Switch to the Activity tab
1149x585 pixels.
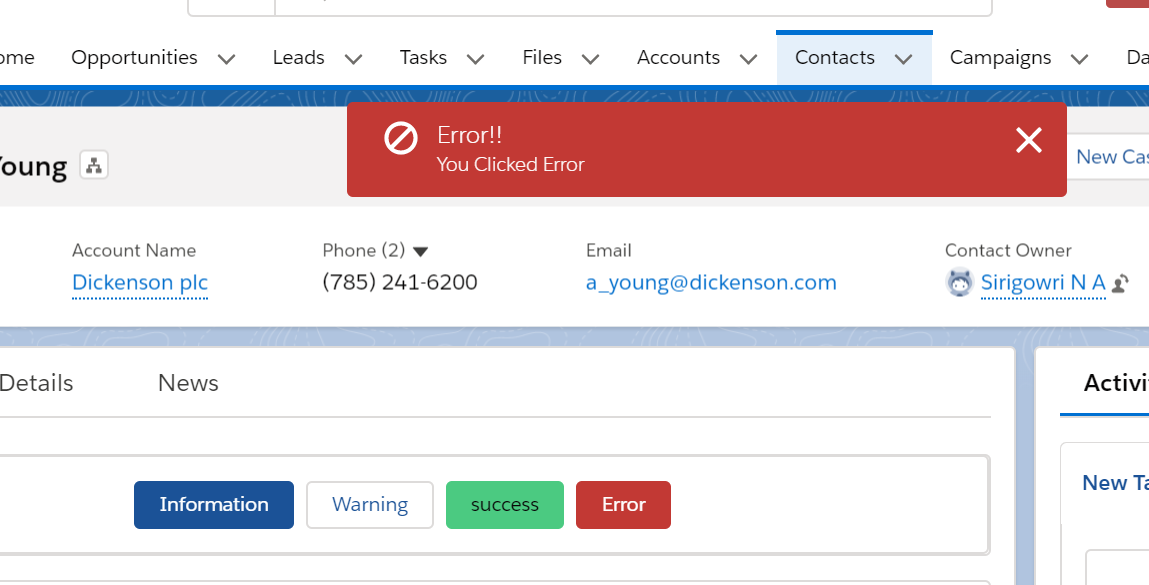pos(1116,383)
